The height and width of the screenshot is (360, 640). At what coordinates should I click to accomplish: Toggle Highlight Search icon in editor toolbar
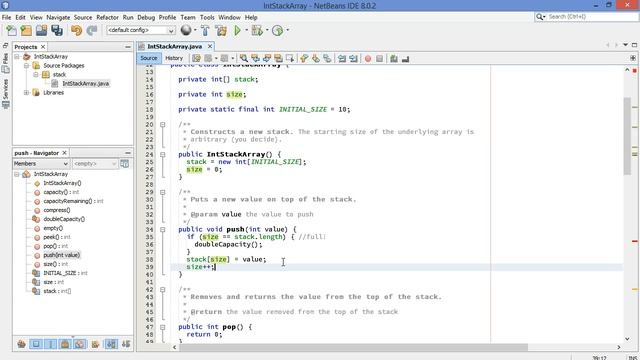tap(278, 59)
